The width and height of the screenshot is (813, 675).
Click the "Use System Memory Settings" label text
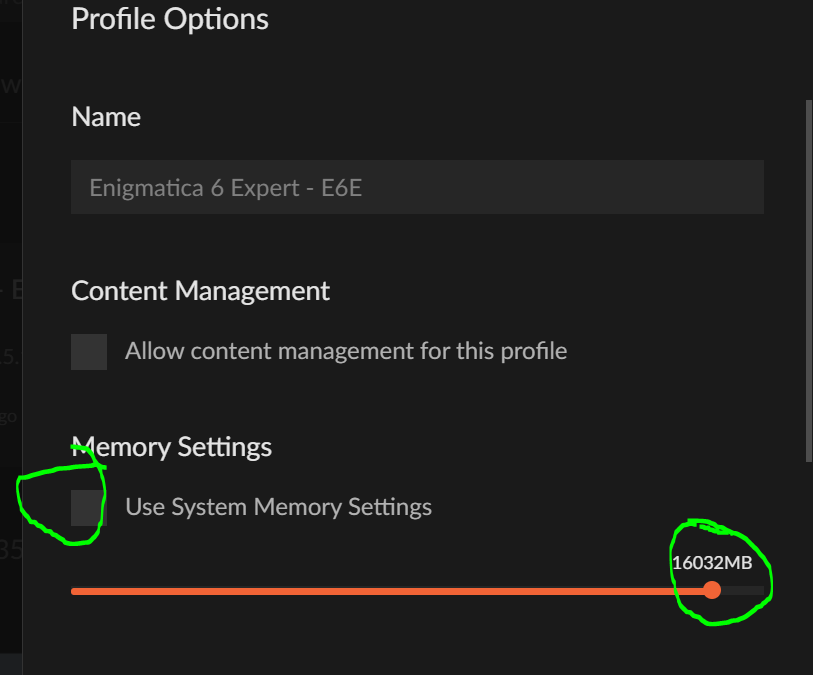[279, 507]
